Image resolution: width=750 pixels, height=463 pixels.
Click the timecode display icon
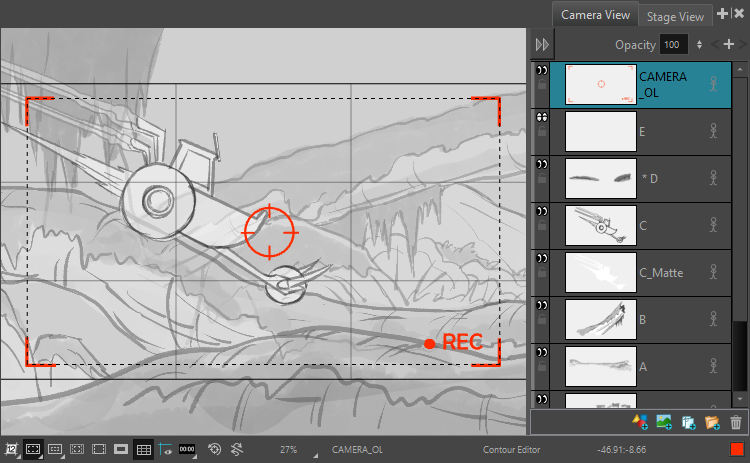point(187,450)
